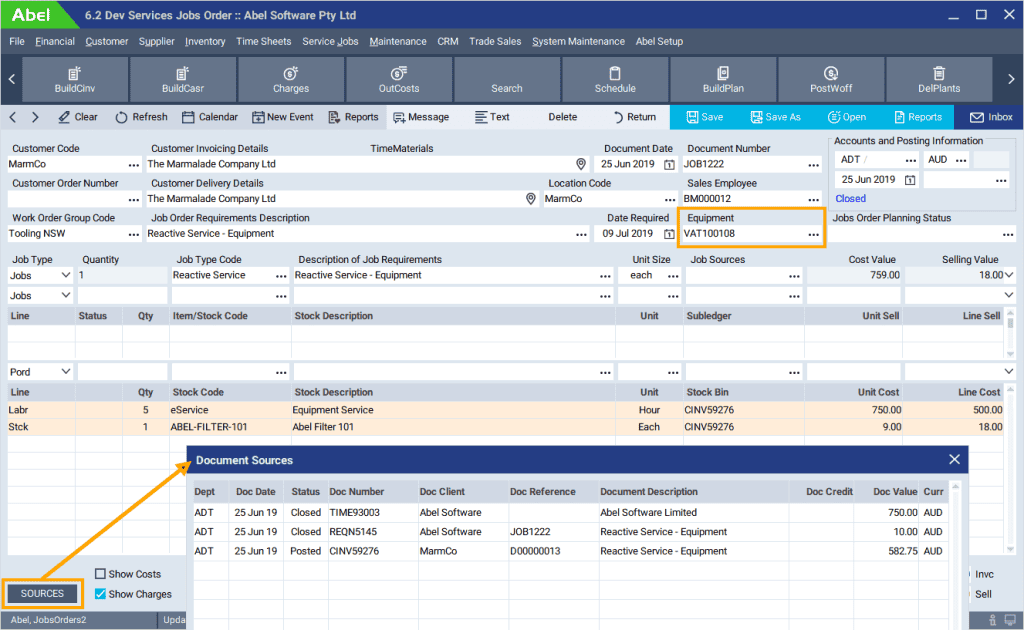Image resolution: width=1024 pixels, height=630 pixels.
Task: Click the DelPlants trash icon
Action: point(938,73)
